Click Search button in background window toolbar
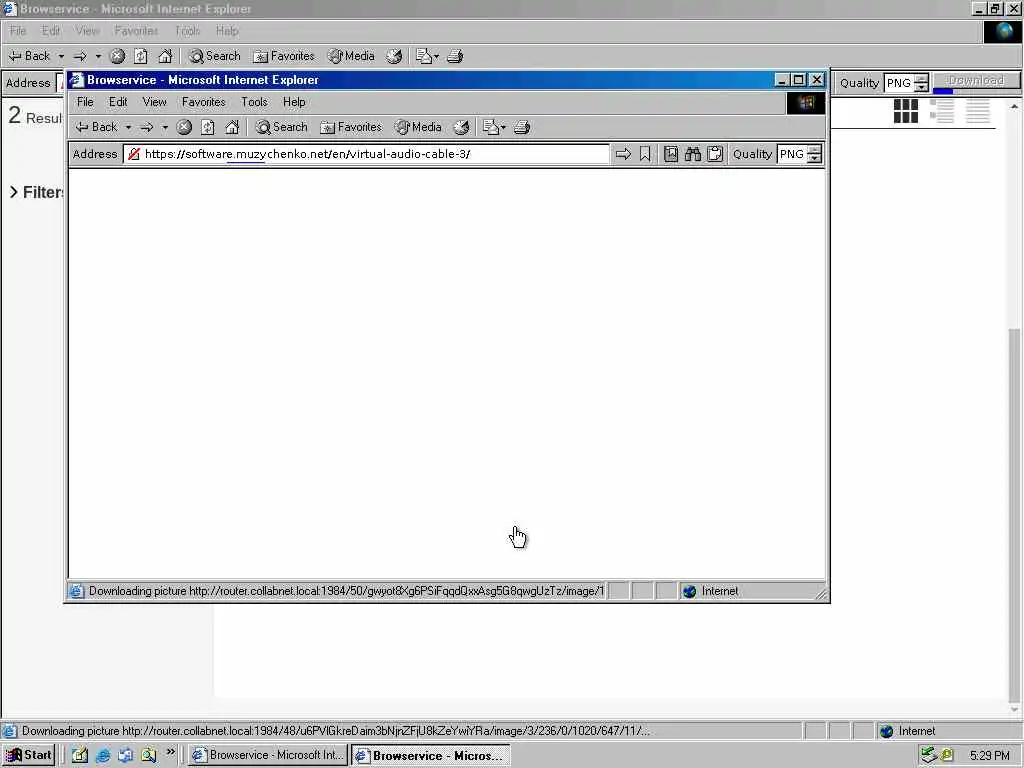 [x=214, y=56]
